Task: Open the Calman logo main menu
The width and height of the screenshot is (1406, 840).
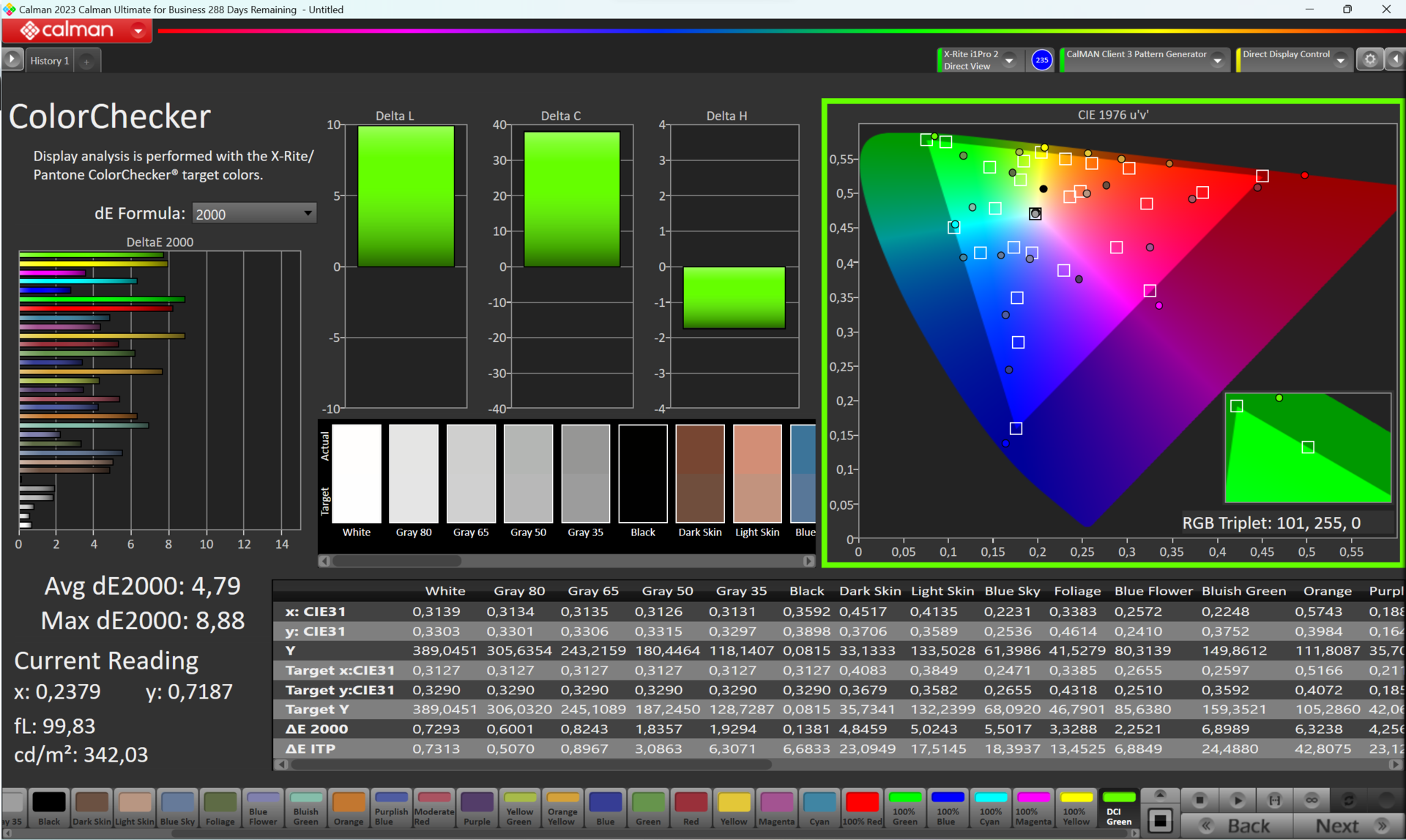Action: pyautogui.click(x=77, y=30)
